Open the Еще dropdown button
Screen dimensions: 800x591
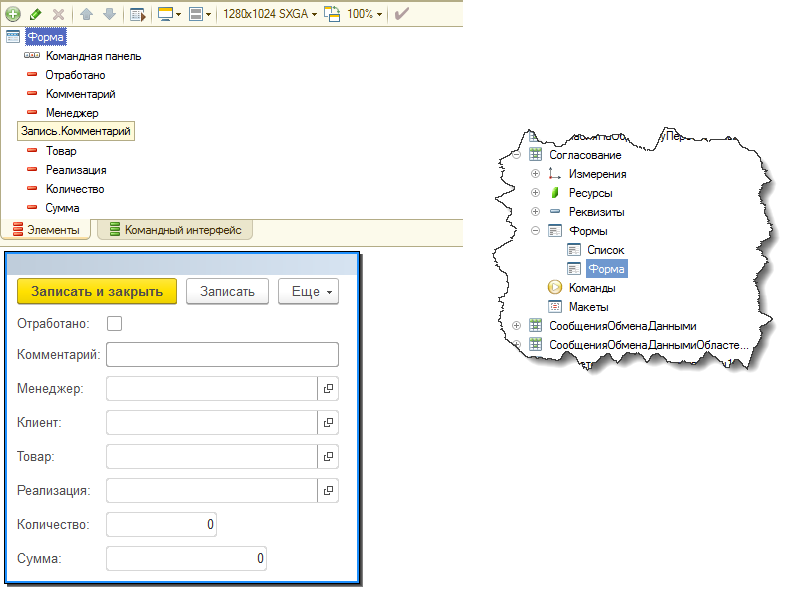(308, 291)
